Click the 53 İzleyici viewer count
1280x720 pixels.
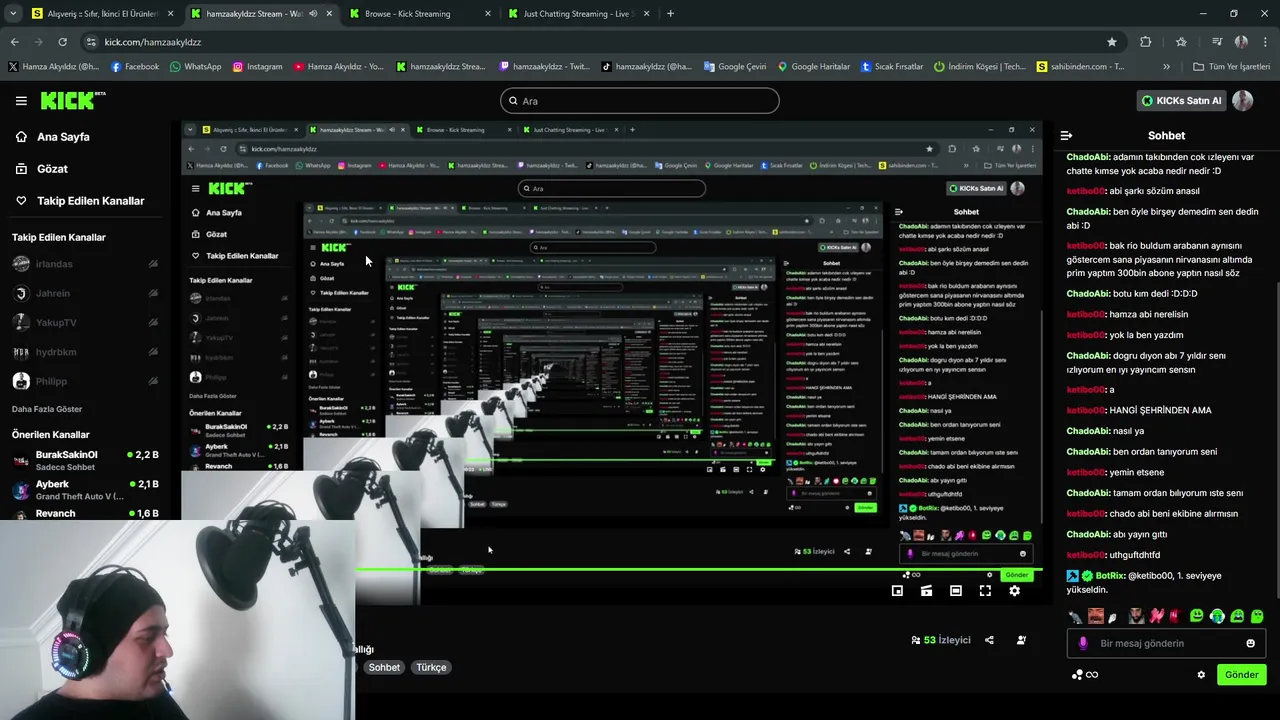point(941,640)
